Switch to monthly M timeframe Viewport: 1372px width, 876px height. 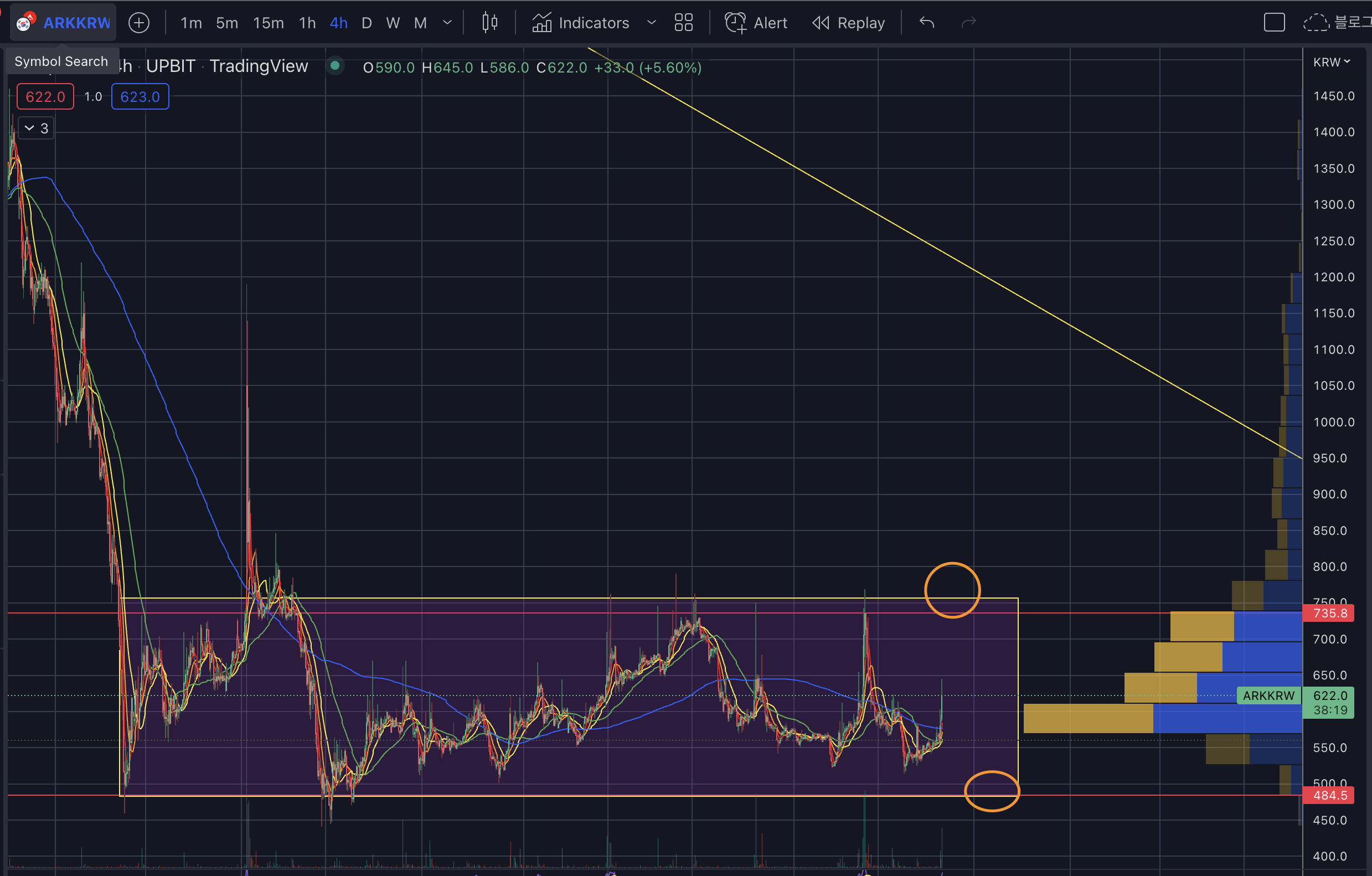click(x=420, y=23)
